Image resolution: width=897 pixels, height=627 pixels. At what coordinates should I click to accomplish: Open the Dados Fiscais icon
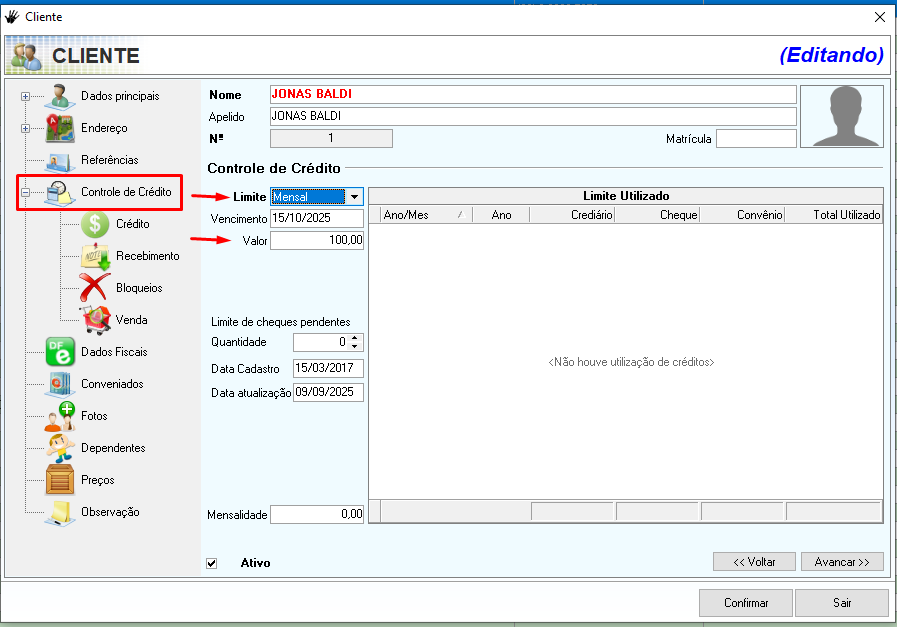[60, 352]
